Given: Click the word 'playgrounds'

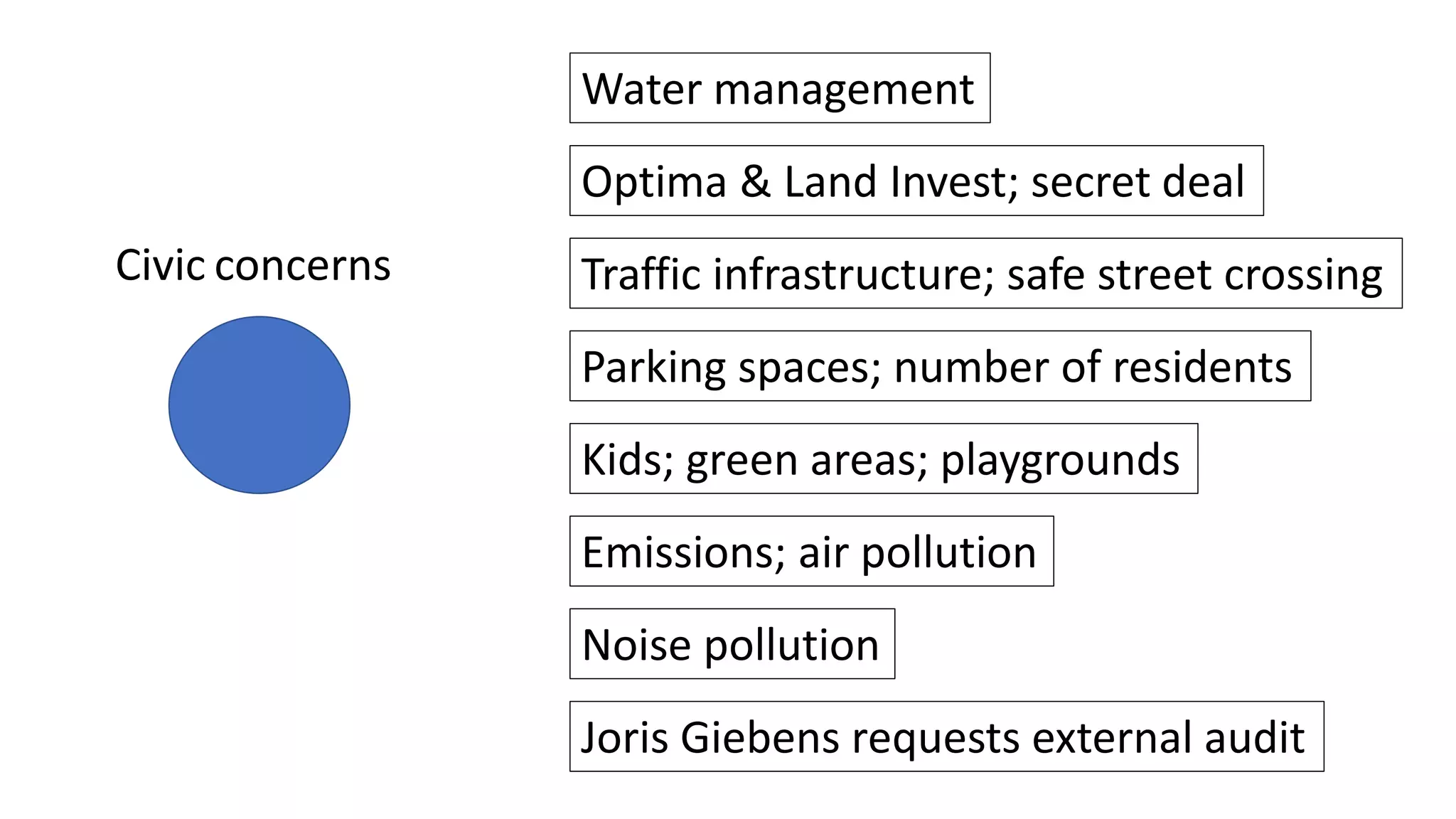Looking at the screenshot, I should [x=1060, y=461].
